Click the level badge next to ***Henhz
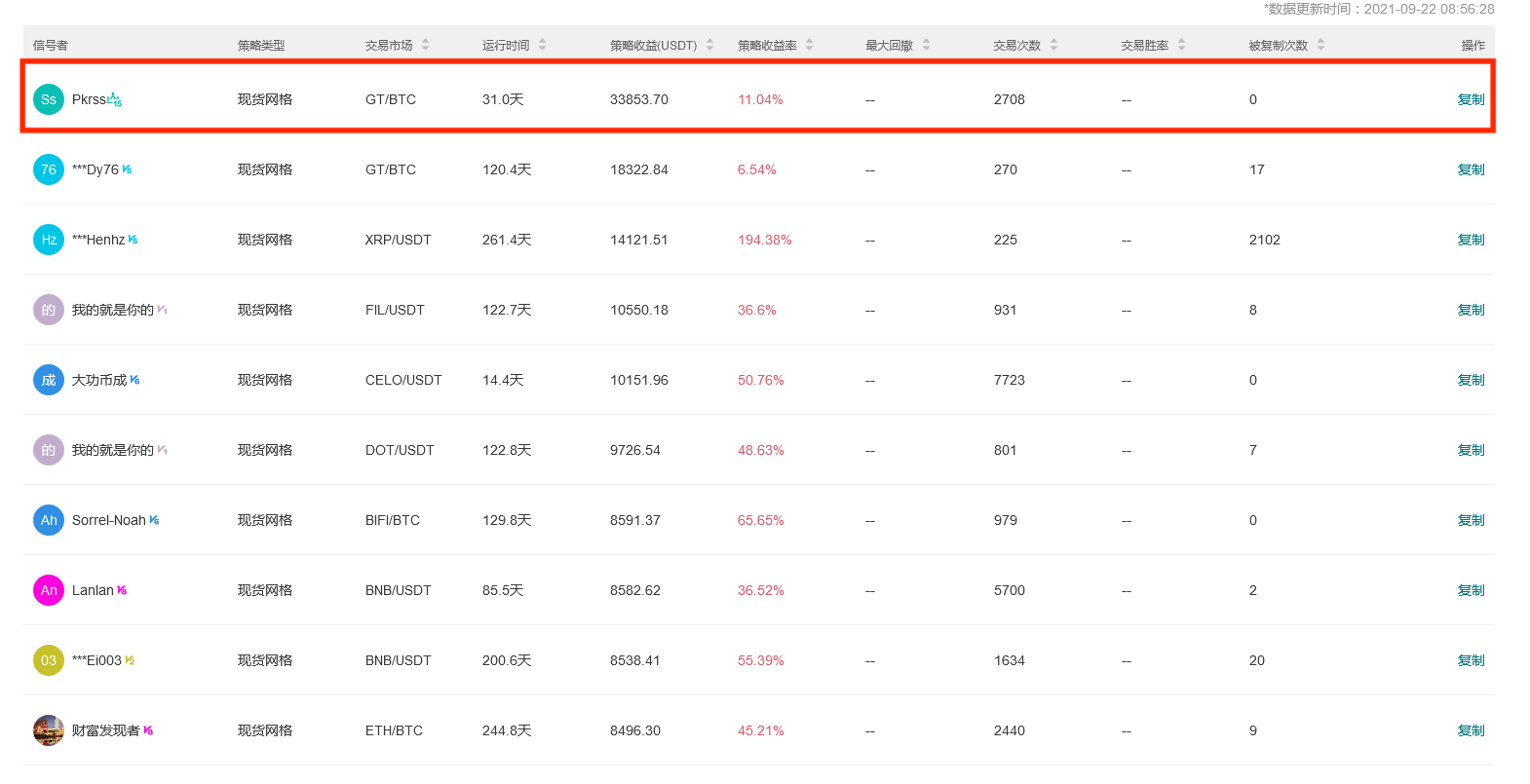The image size is (1530, 784). [133, 240]
